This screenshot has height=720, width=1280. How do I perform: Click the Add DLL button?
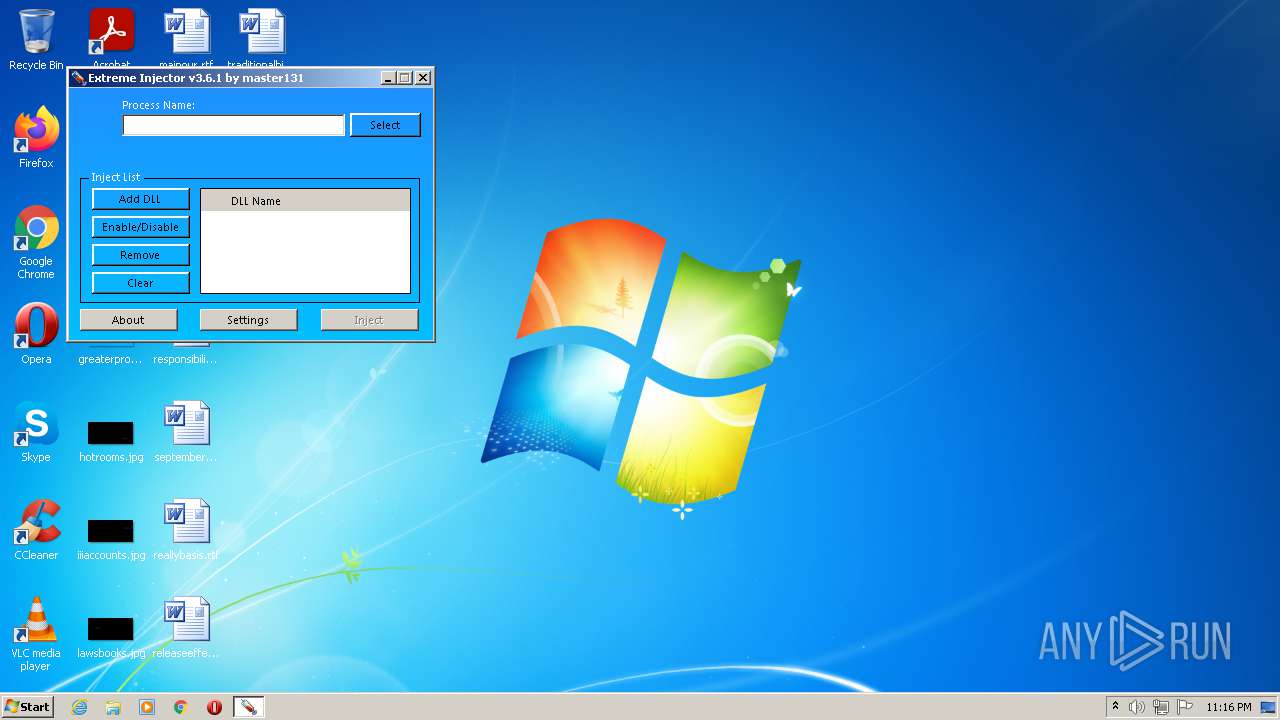click(140, 199)
